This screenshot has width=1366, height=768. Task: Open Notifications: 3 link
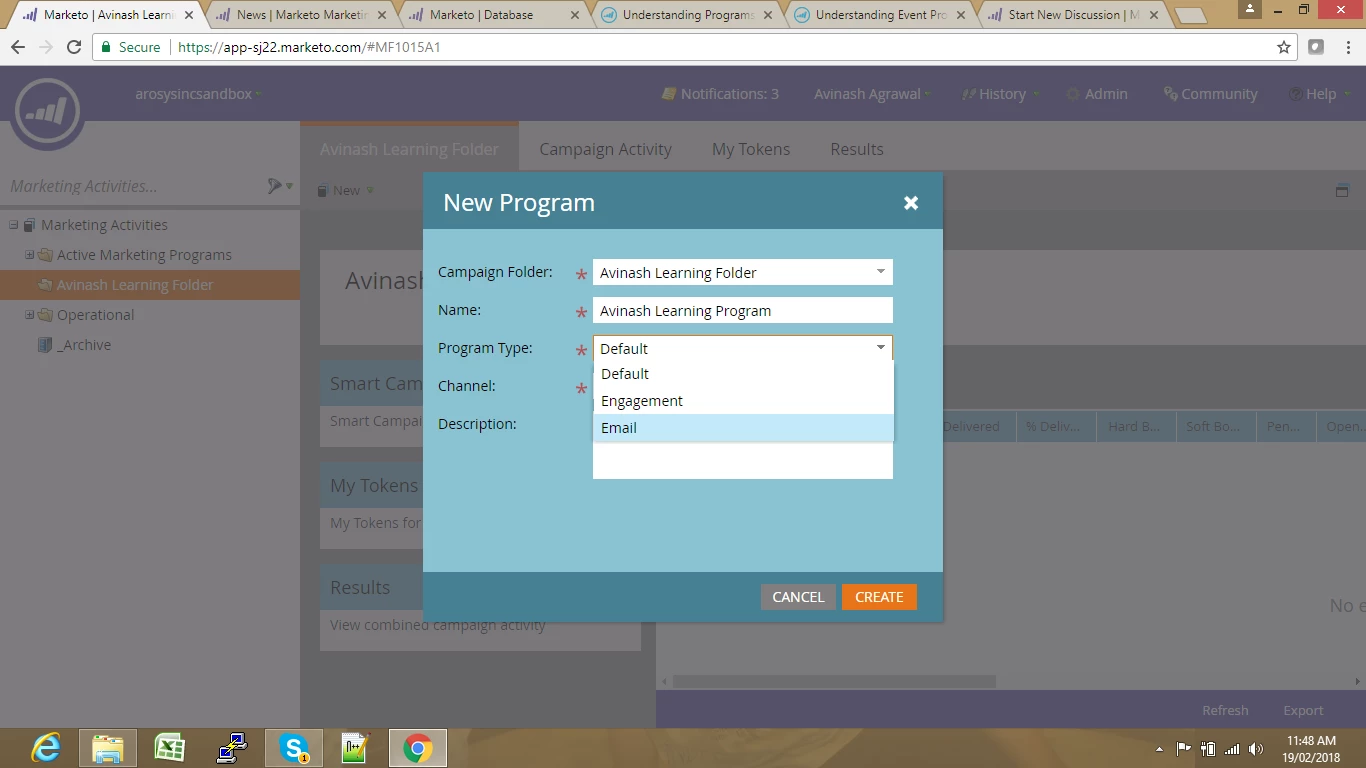pos(720,94)
